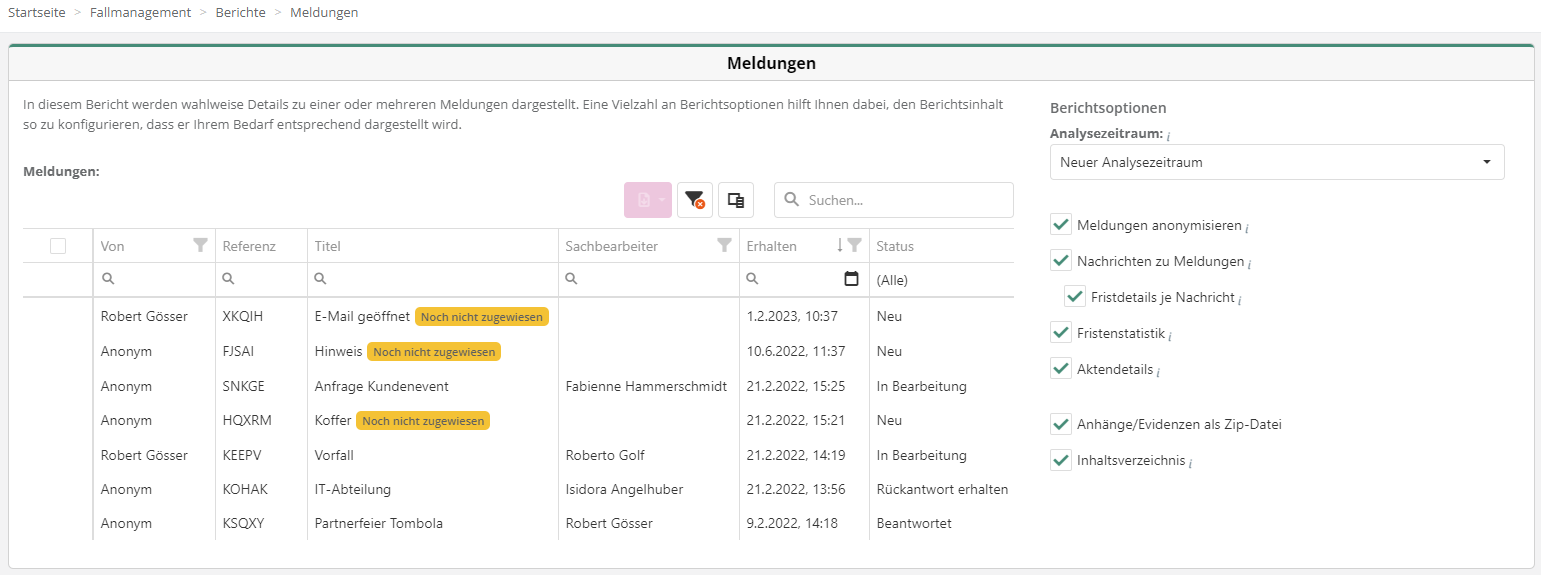Open the column chooser icon

tap(735, 200)
